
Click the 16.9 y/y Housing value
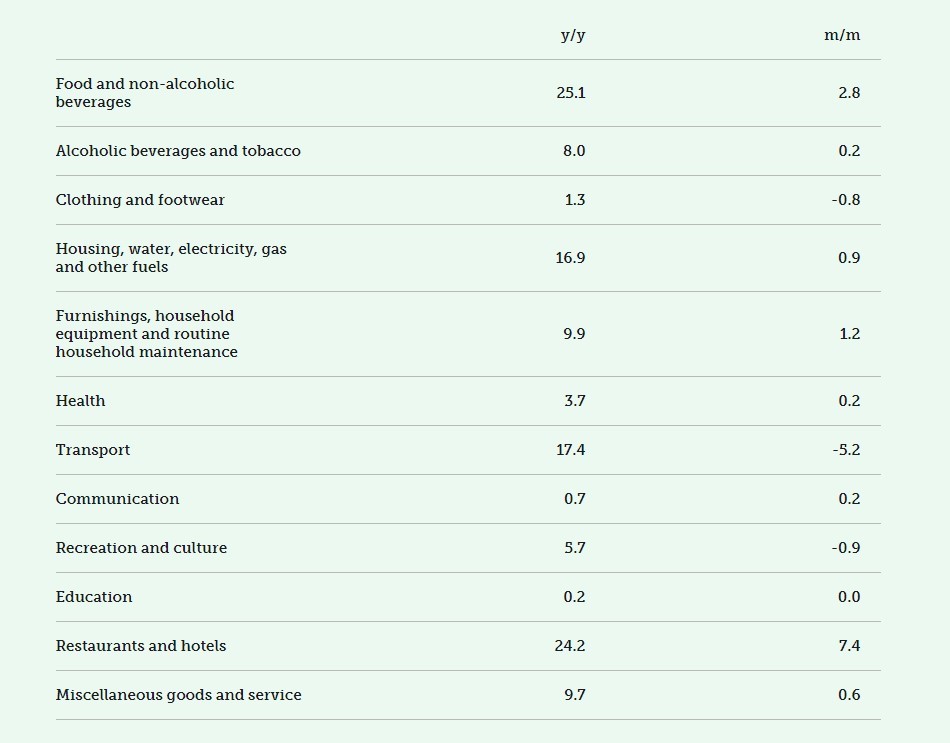570,258
